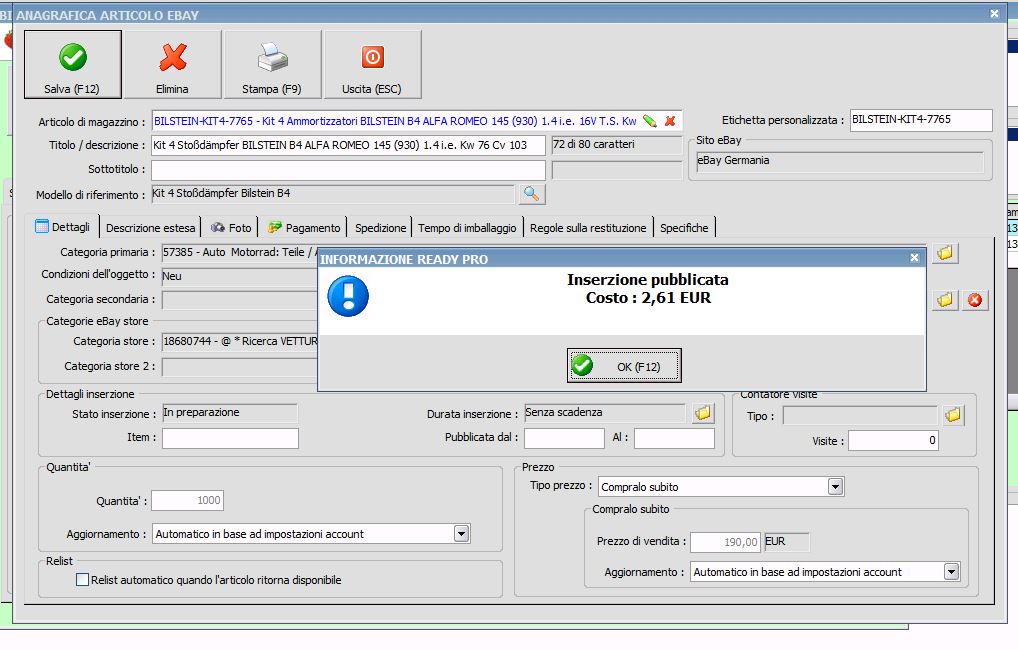1018x650 pixels.
Task: Open folder icon next to Durata inserzione
Action: tap(702, 413)
